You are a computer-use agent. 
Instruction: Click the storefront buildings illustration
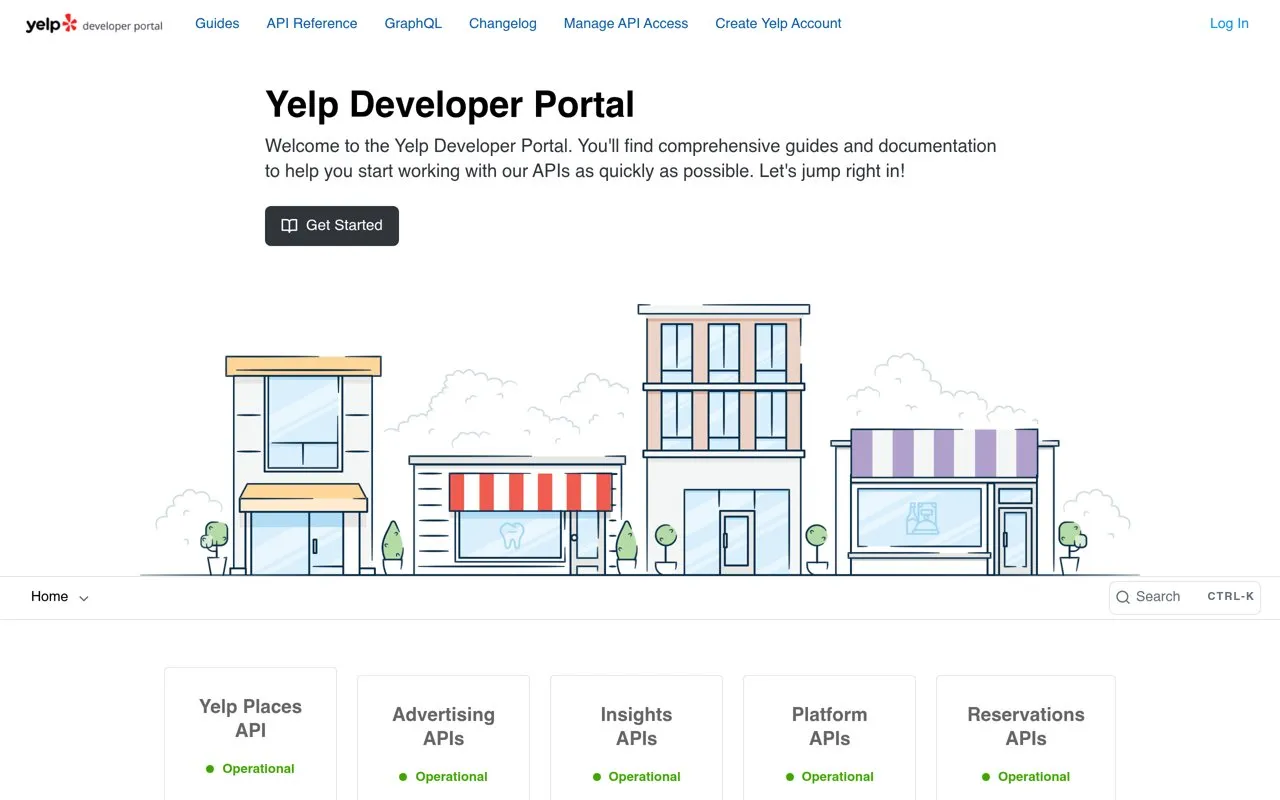[640, 440]
